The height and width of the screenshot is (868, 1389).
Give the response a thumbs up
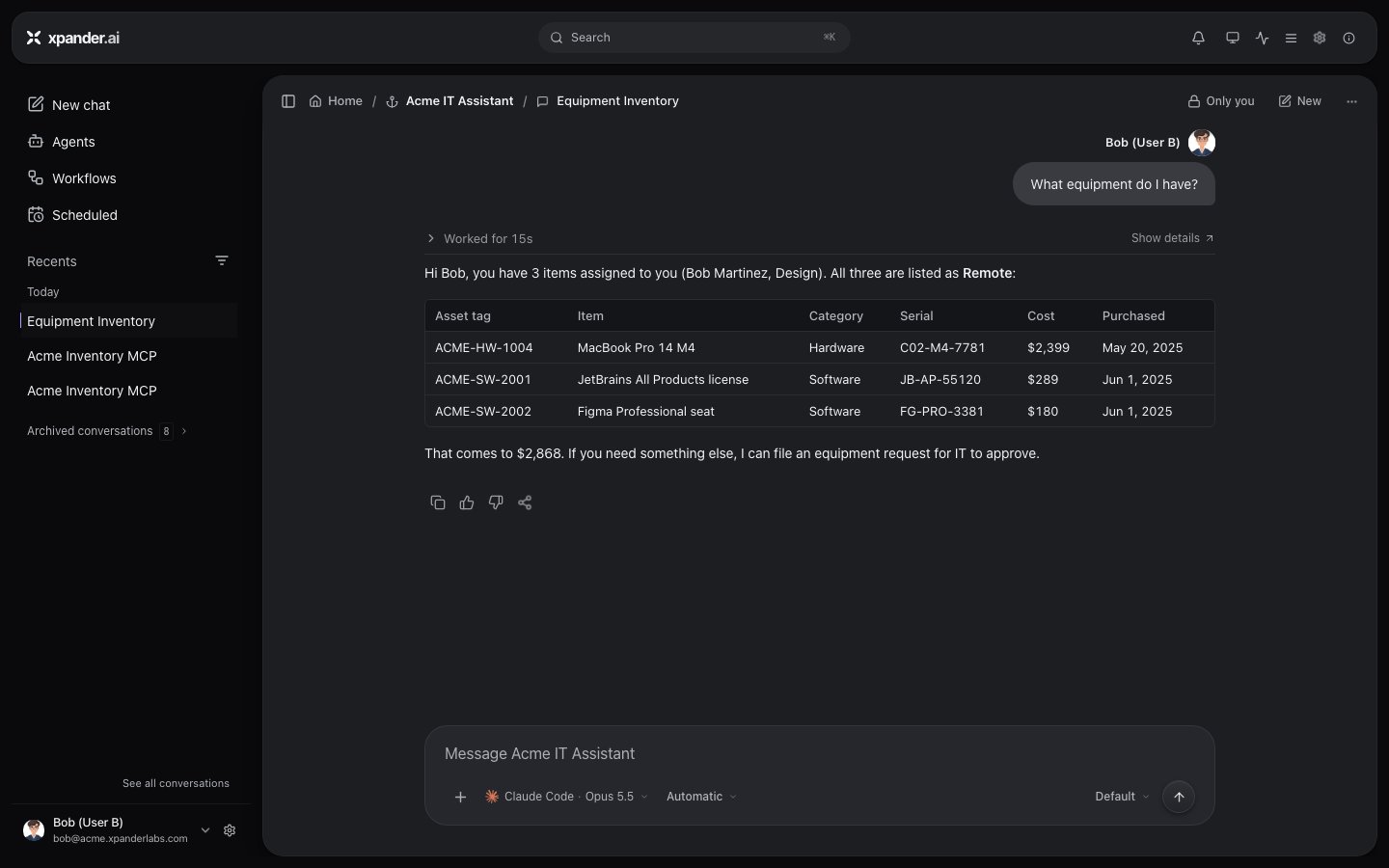[467, 502]
